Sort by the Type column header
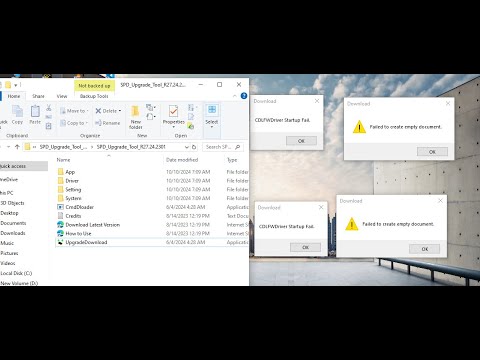This screenshot has height=360, width=480. [232, 160]
